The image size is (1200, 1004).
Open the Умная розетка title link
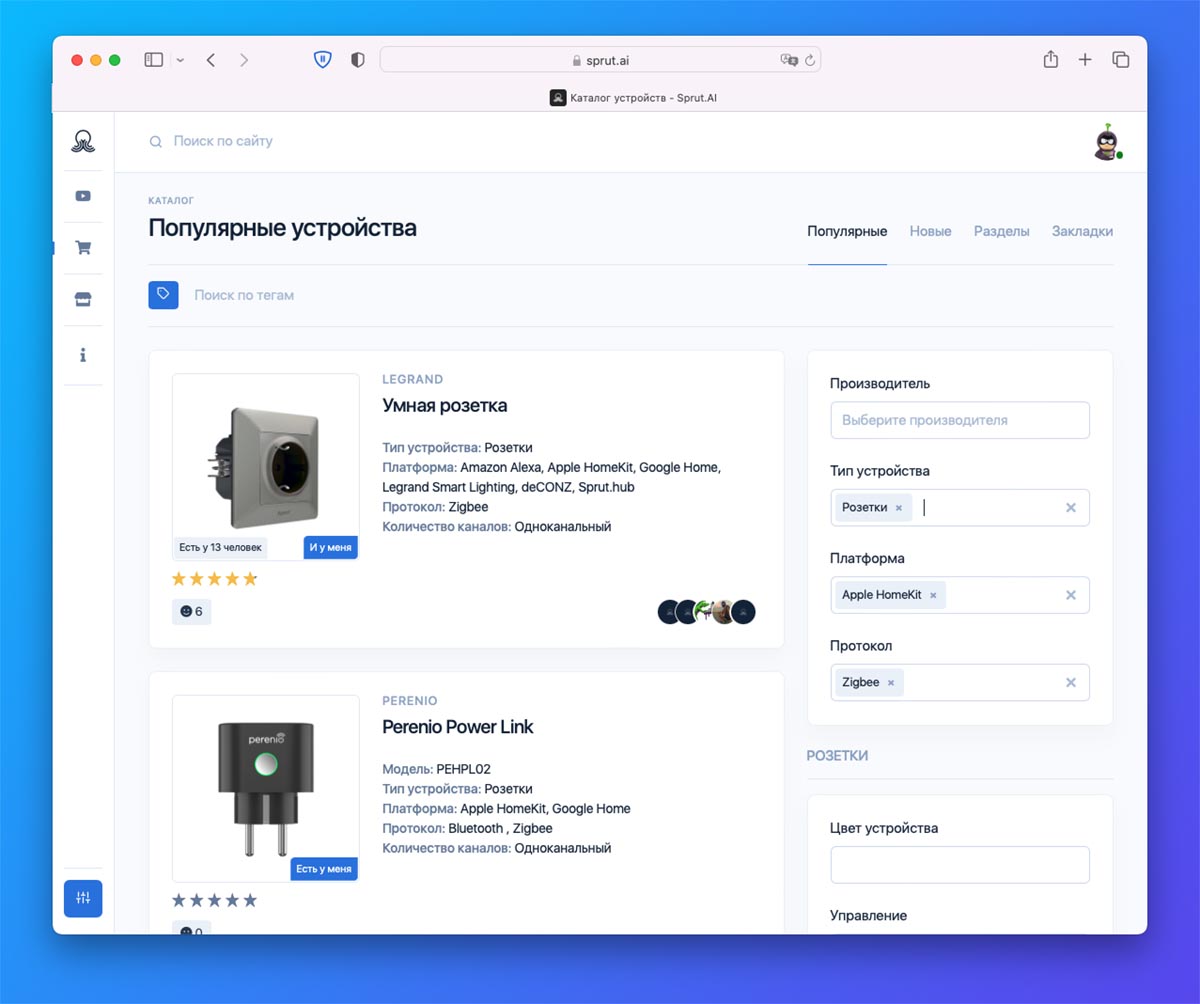click(x=445, y=406)
